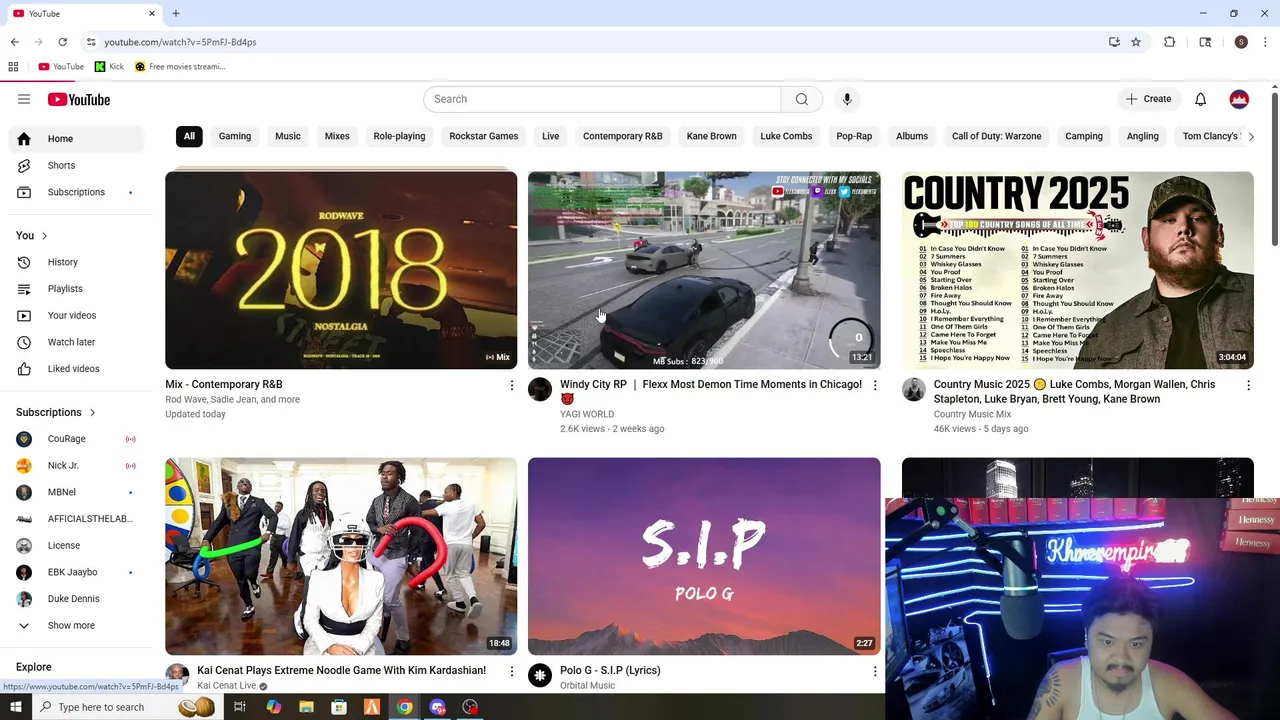Screen dimensions: 1280x720
Task: Open Kai Cenat Live channel link
Action: (x=226, y=686)
